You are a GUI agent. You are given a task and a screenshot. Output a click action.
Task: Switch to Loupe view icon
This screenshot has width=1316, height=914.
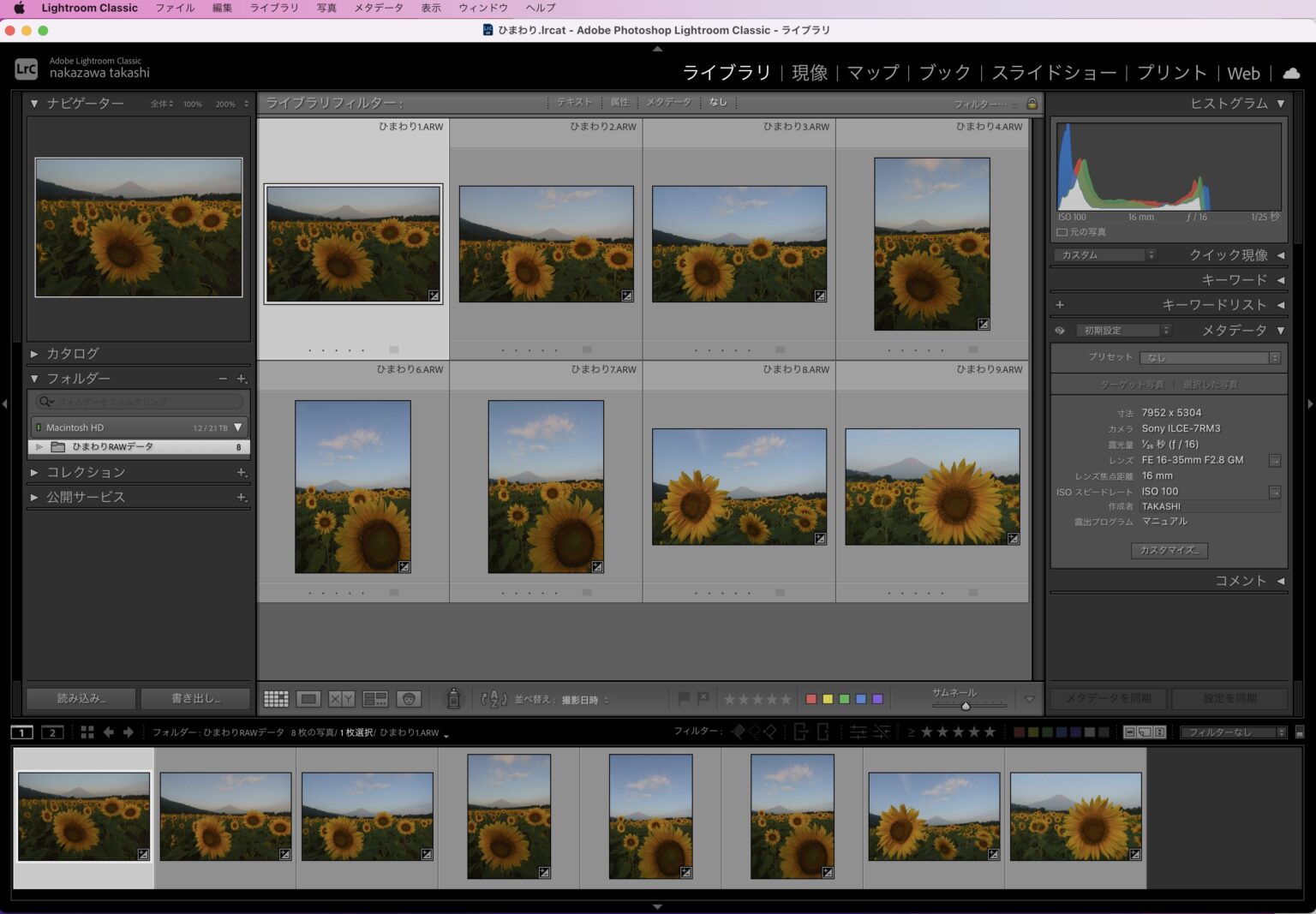click(x=308, y=699)
